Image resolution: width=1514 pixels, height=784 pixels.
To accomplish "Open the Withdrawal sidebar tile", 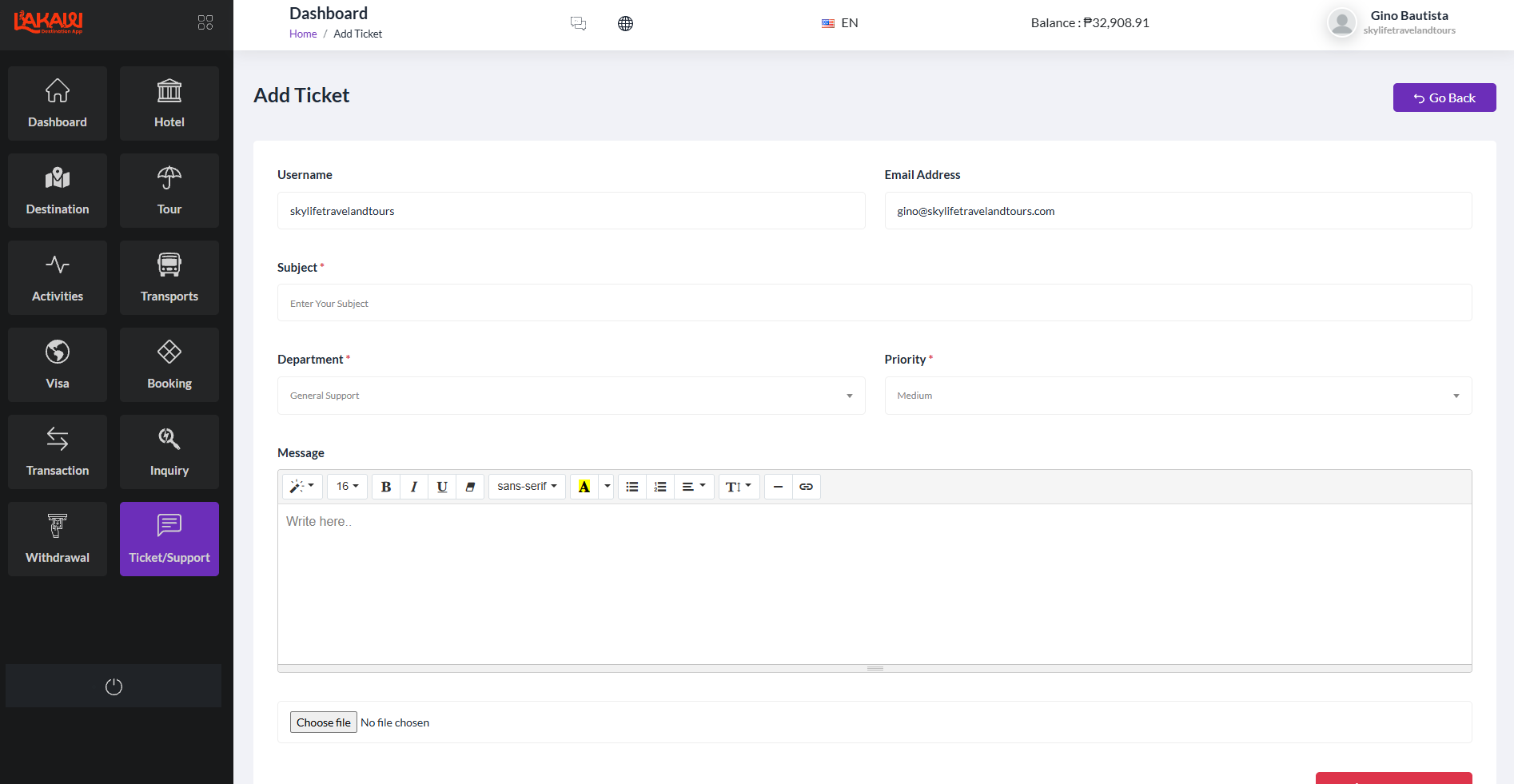I will (58, 539).
